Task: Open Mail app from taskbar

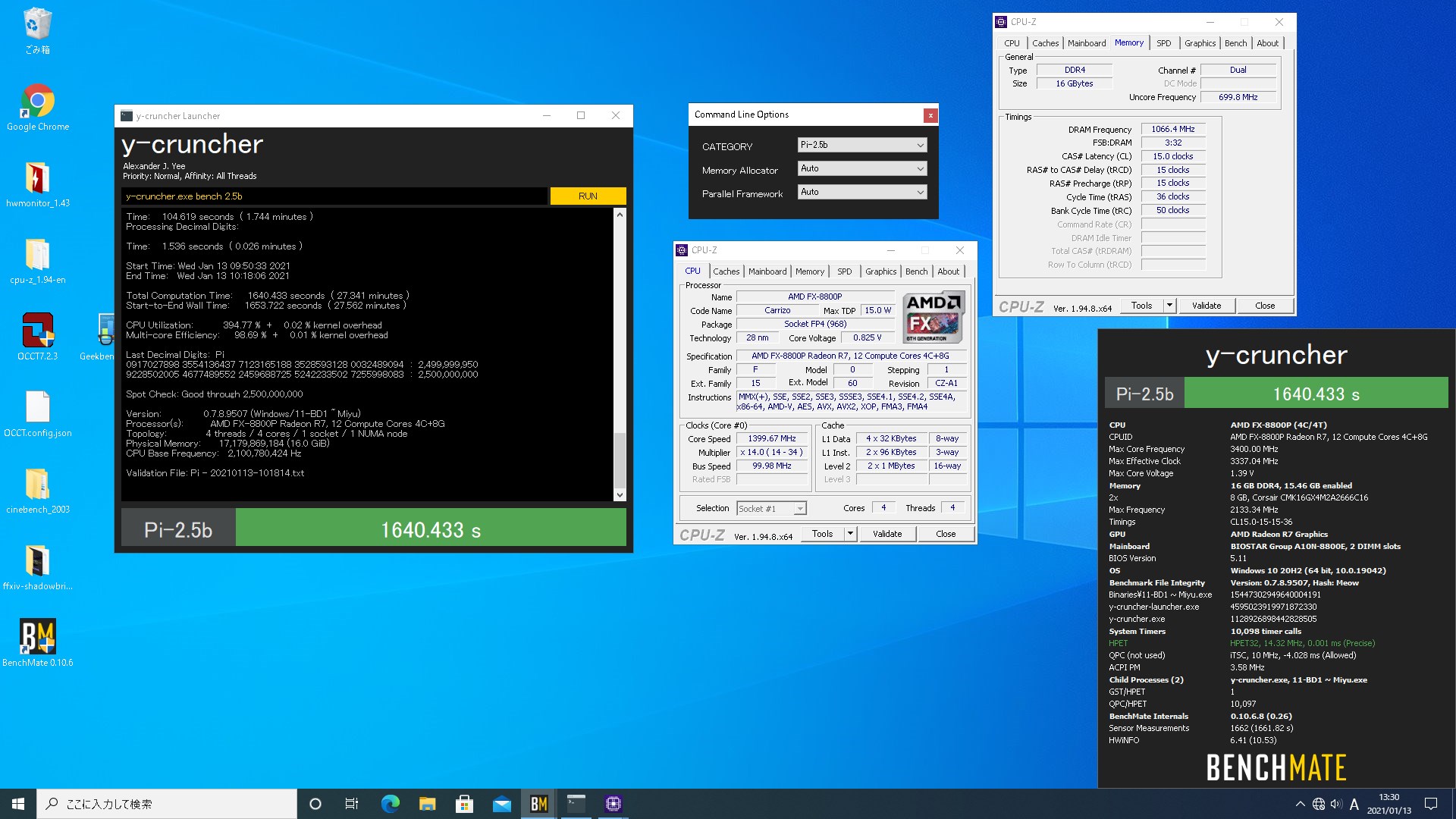Action: (501, 804)
